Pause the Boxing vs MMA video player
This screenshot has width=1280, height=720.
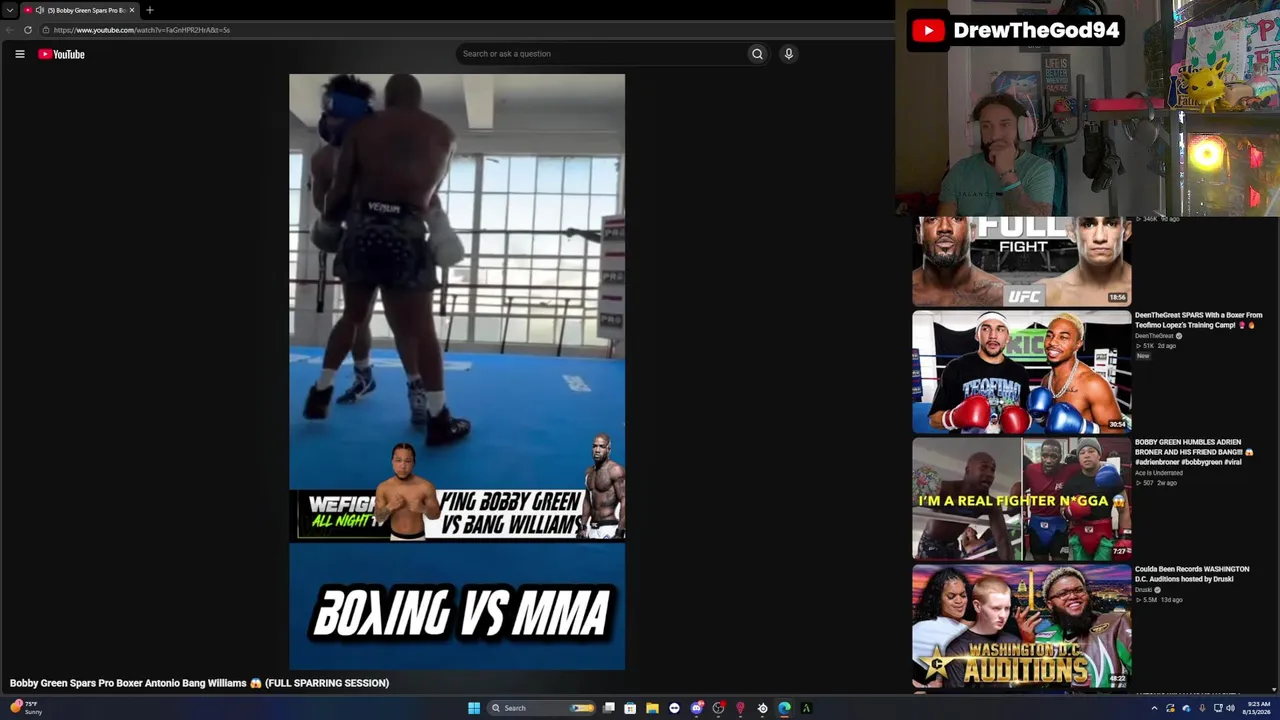coord(457,371)
